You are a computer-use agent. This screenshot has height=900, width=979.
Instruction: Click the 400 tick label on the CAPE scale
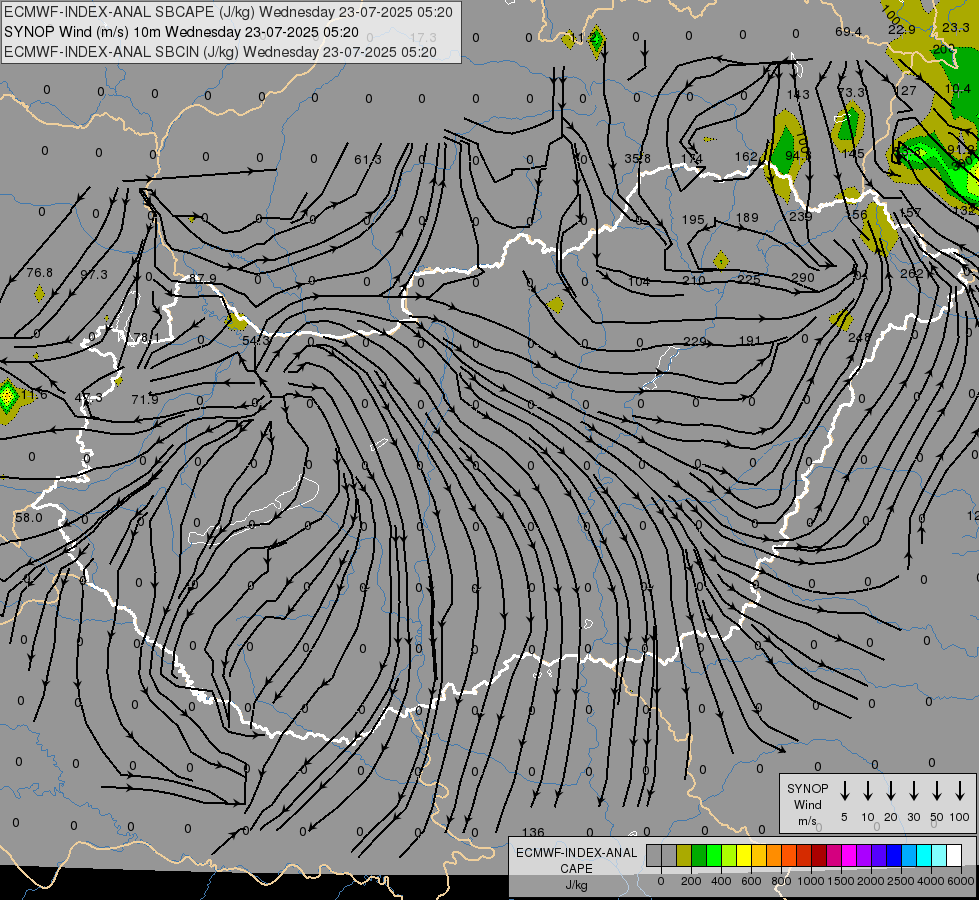[x=721, y=881]
